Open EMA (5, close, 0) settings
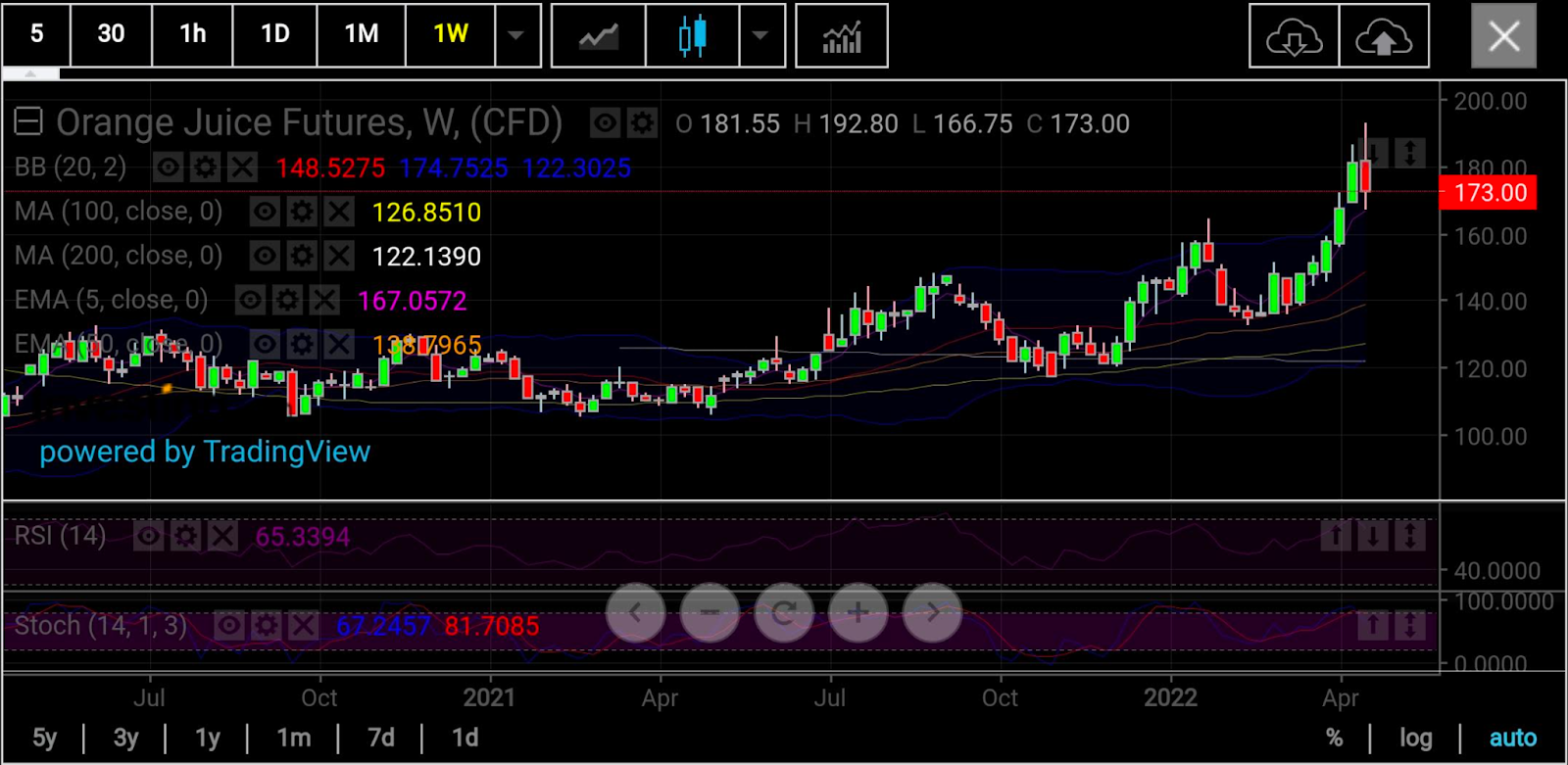Screen dimensions: 1568x765 (287, 300)
